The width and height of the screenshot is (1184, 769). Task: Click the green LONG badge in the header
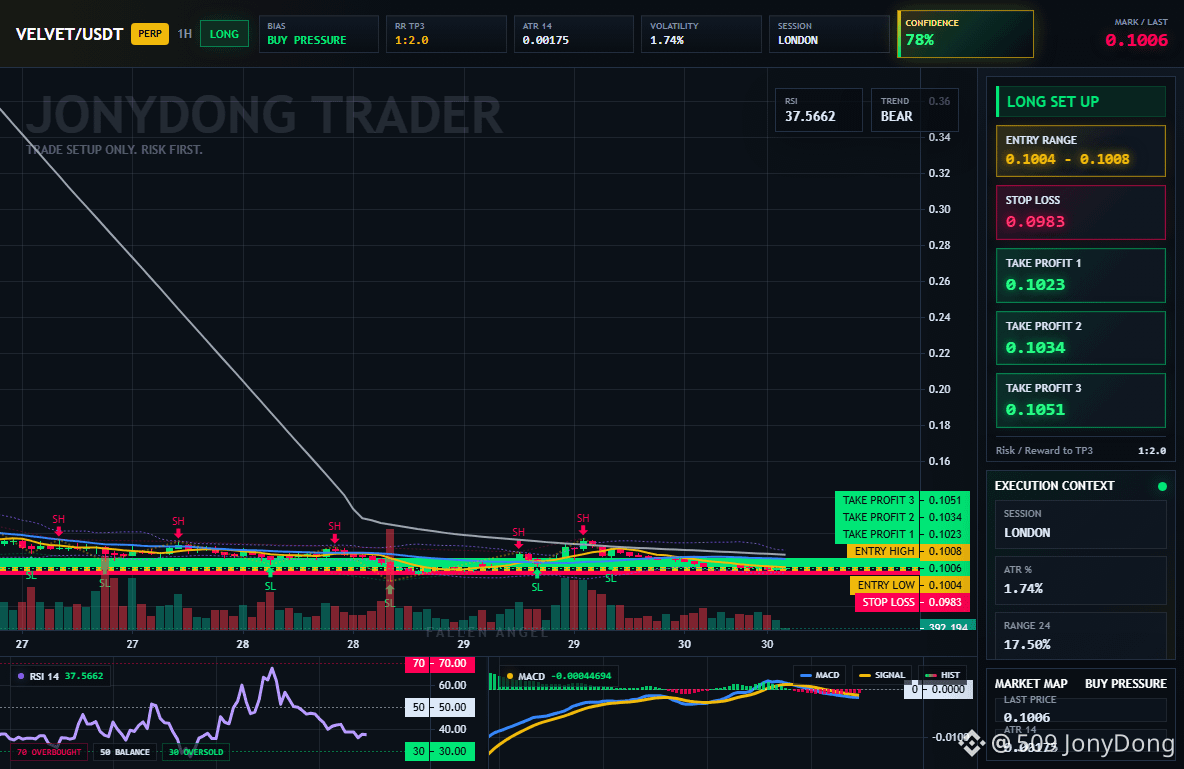click(224, 34)
